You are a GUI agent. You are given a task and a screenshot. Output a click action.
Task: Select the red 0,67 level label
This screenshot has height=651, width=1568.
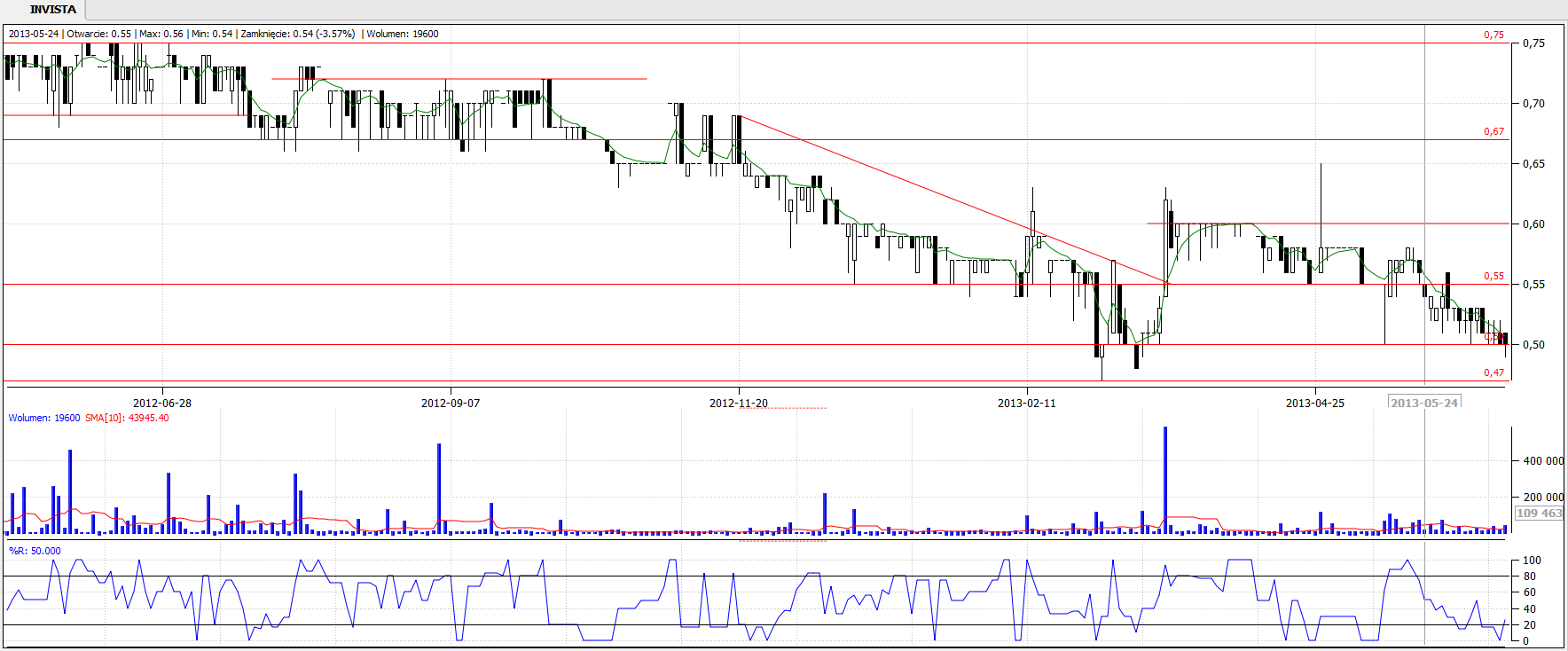(1494, 131)
